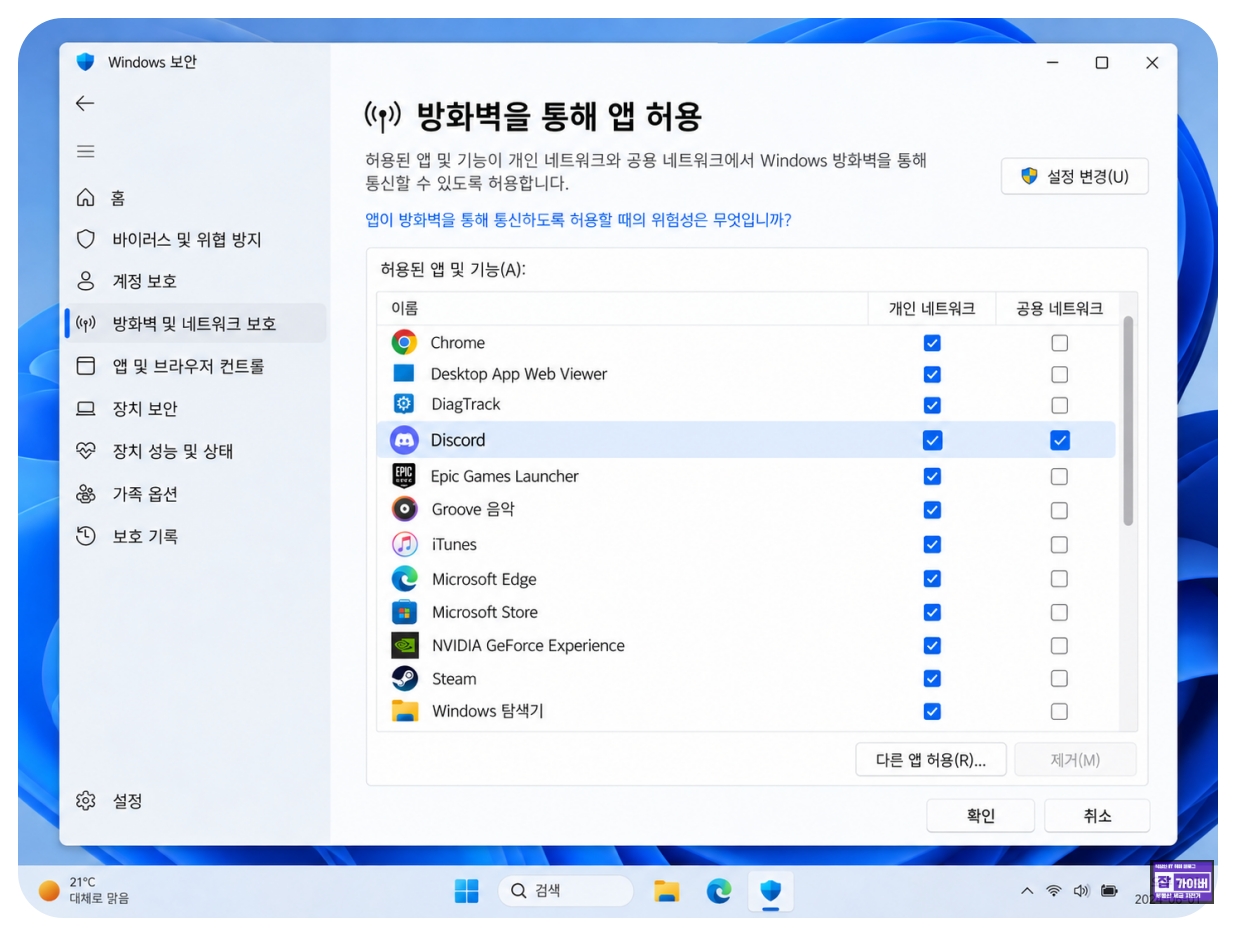1236x936 pixels.
Task: Select the Groove 음악 row name
Action: tap(473, 509)
